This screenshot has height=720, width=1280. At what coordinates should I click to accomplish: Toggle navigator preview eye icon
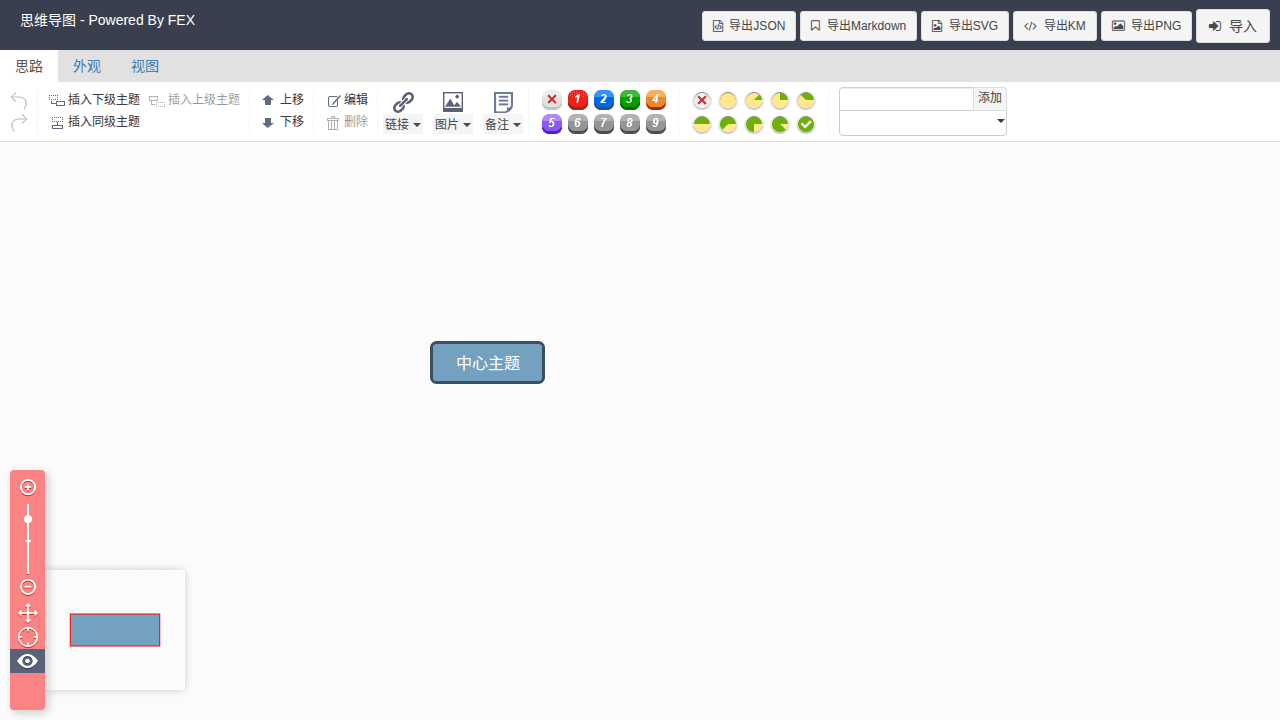28,661
